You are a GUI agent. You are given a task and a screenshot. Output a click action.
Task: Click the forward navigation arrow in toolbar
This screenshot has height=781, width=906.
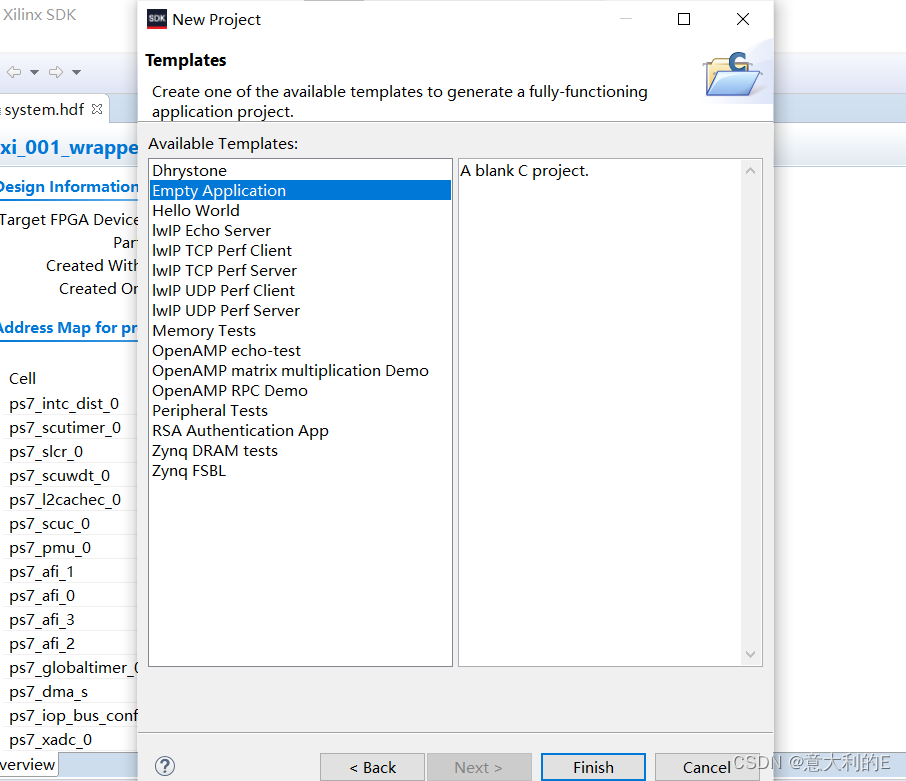point(56,72)
